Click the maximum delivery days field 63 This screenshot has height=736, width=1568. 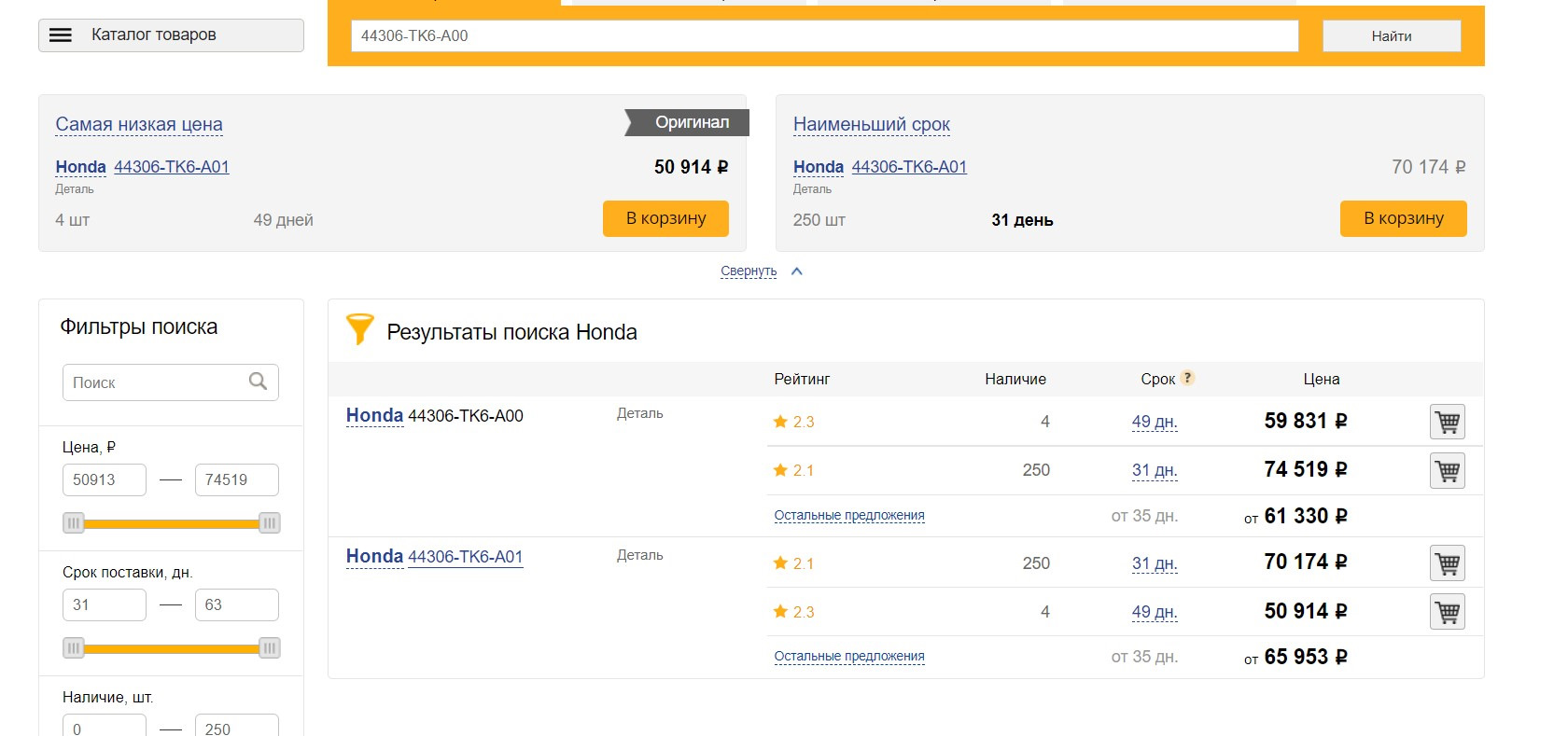click(x=237, y=604)
